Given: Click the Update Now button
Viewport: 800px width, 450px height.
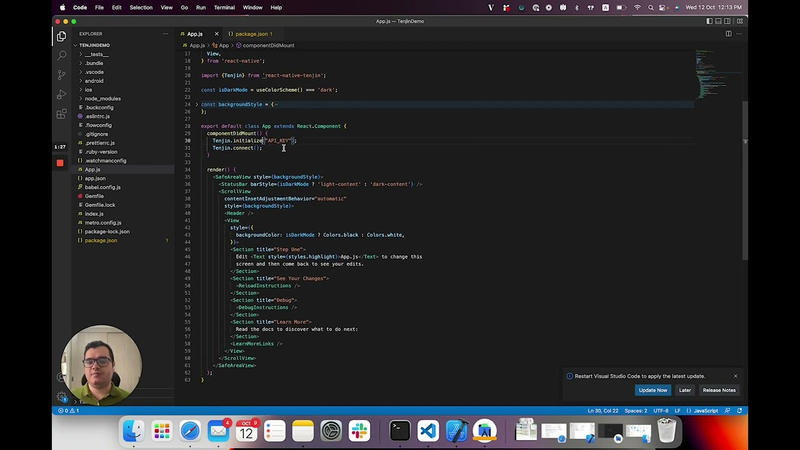Looking at the screenshot, I should coord(653,390).
